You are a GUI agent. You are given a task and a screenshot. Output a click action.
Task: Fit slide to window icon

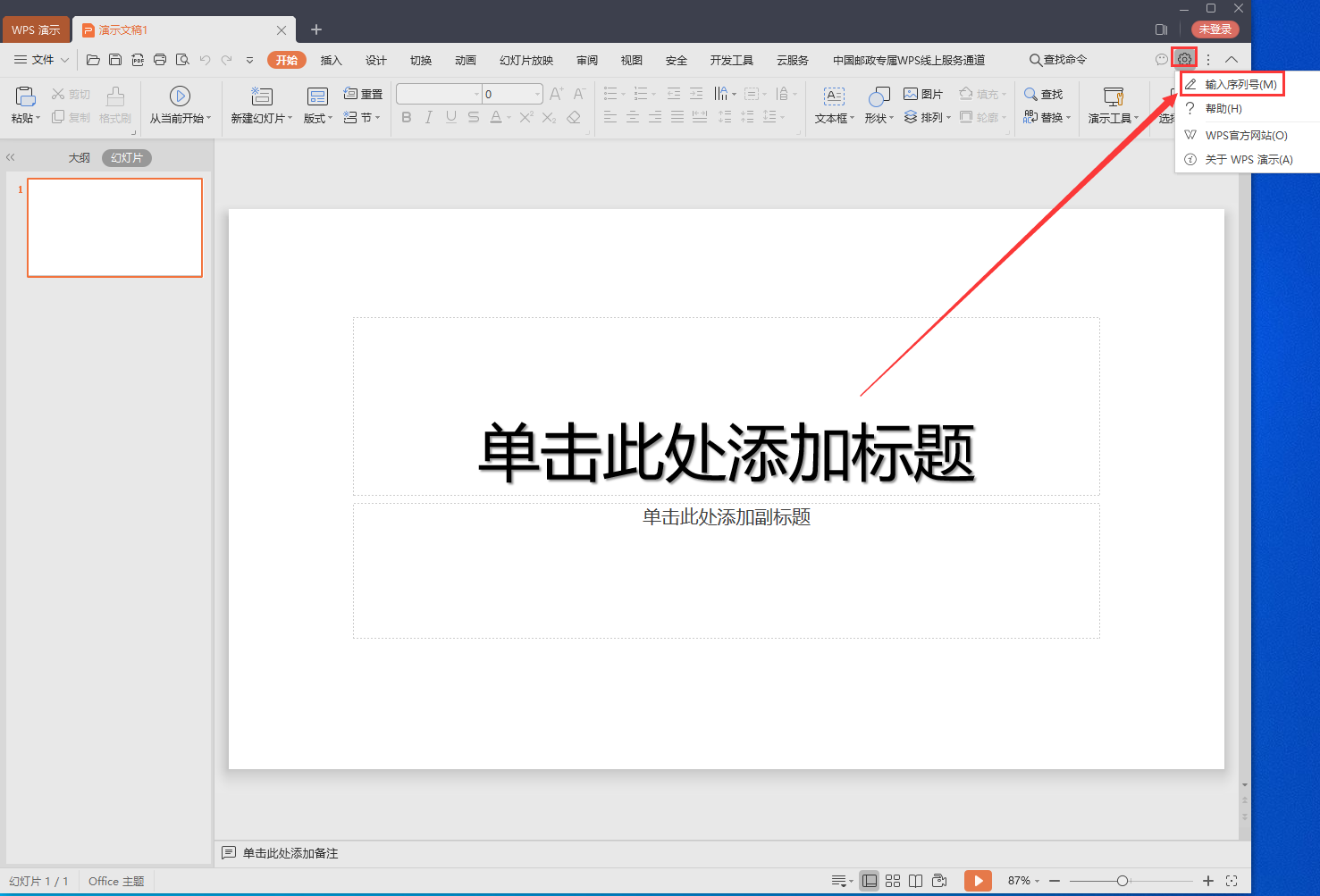click(x=1232, y=881)
